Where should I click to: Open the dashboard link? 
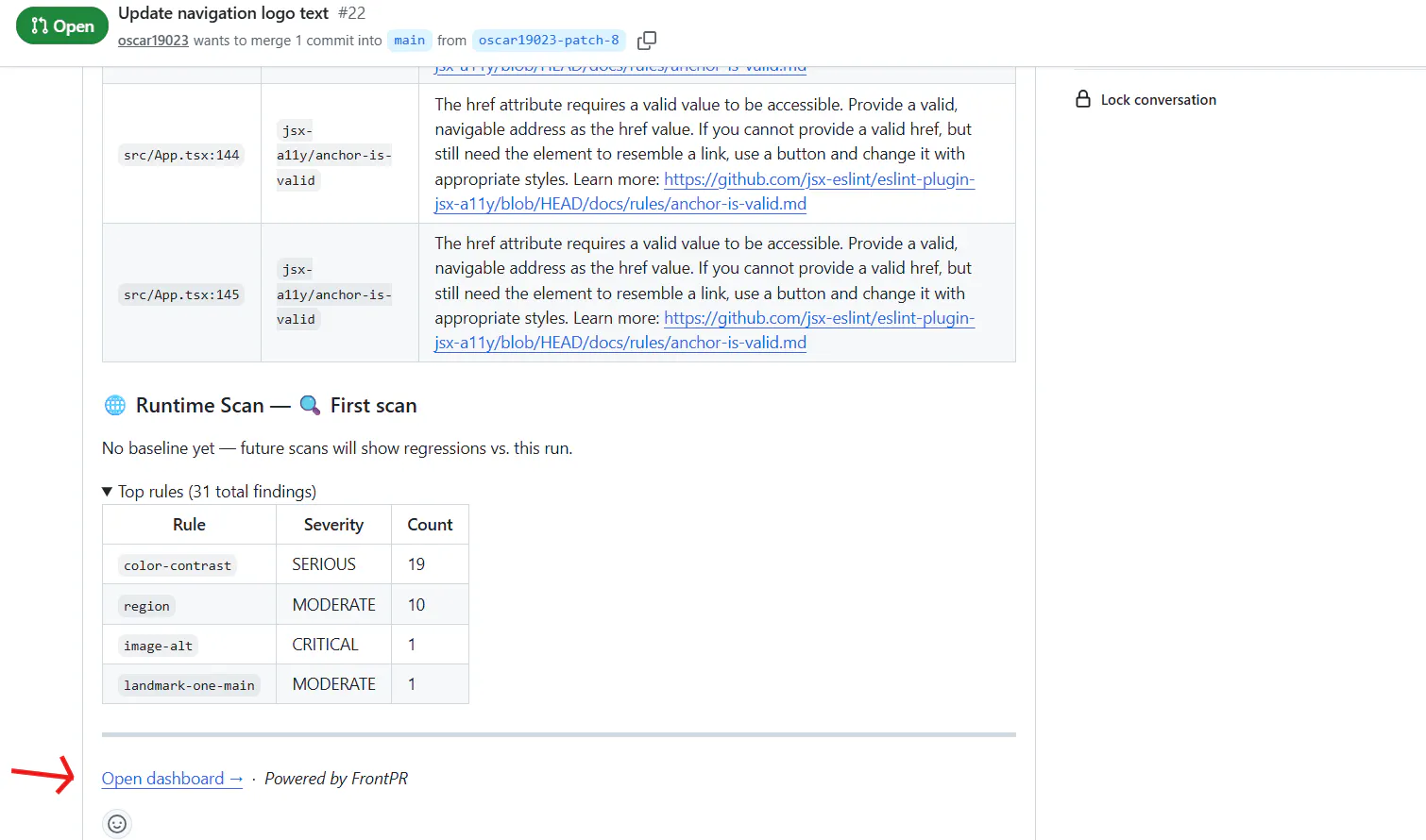[172, 779]
